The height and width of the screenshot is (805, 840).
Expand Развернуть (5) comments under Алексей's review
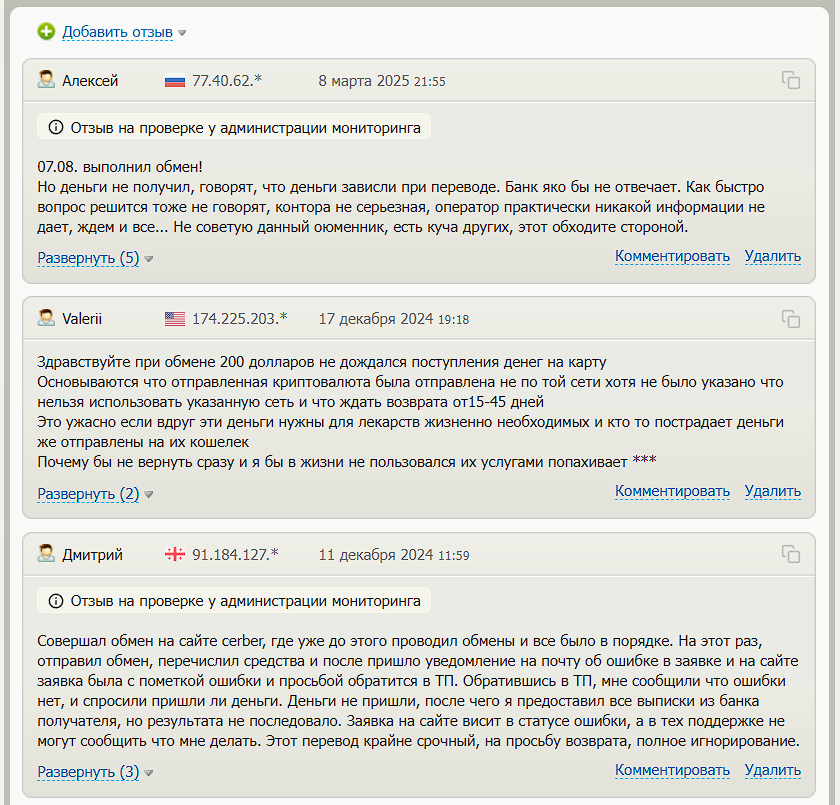click(88, 258)
